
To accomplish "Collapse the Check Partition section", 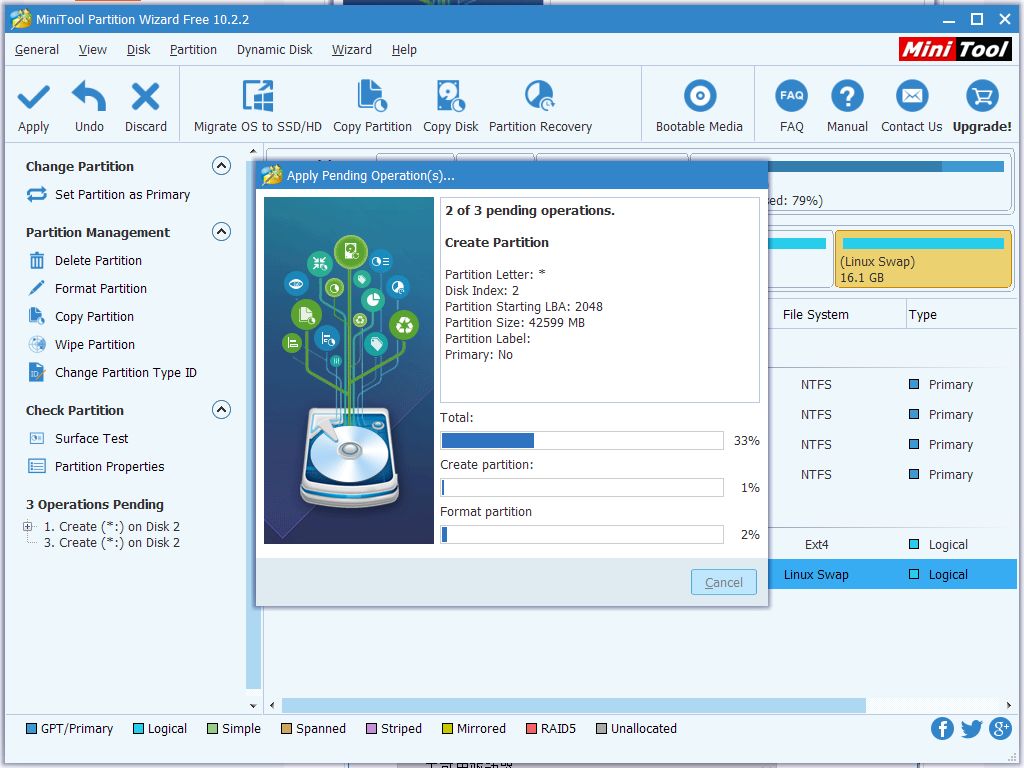I will point(221,409).
